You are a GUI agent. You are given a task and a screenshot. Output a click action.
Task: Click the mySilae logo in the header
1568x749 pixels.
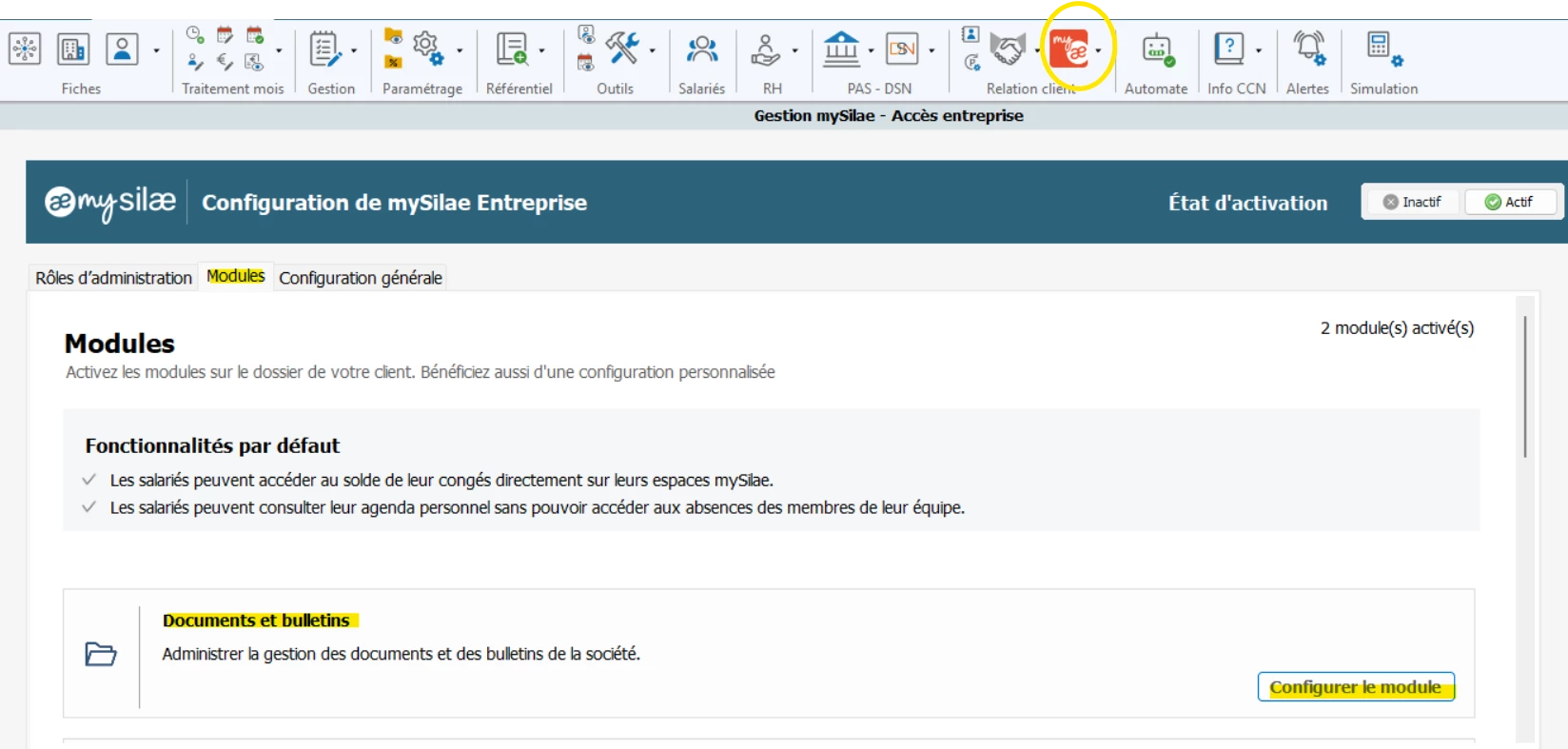(x=110, y=202)
